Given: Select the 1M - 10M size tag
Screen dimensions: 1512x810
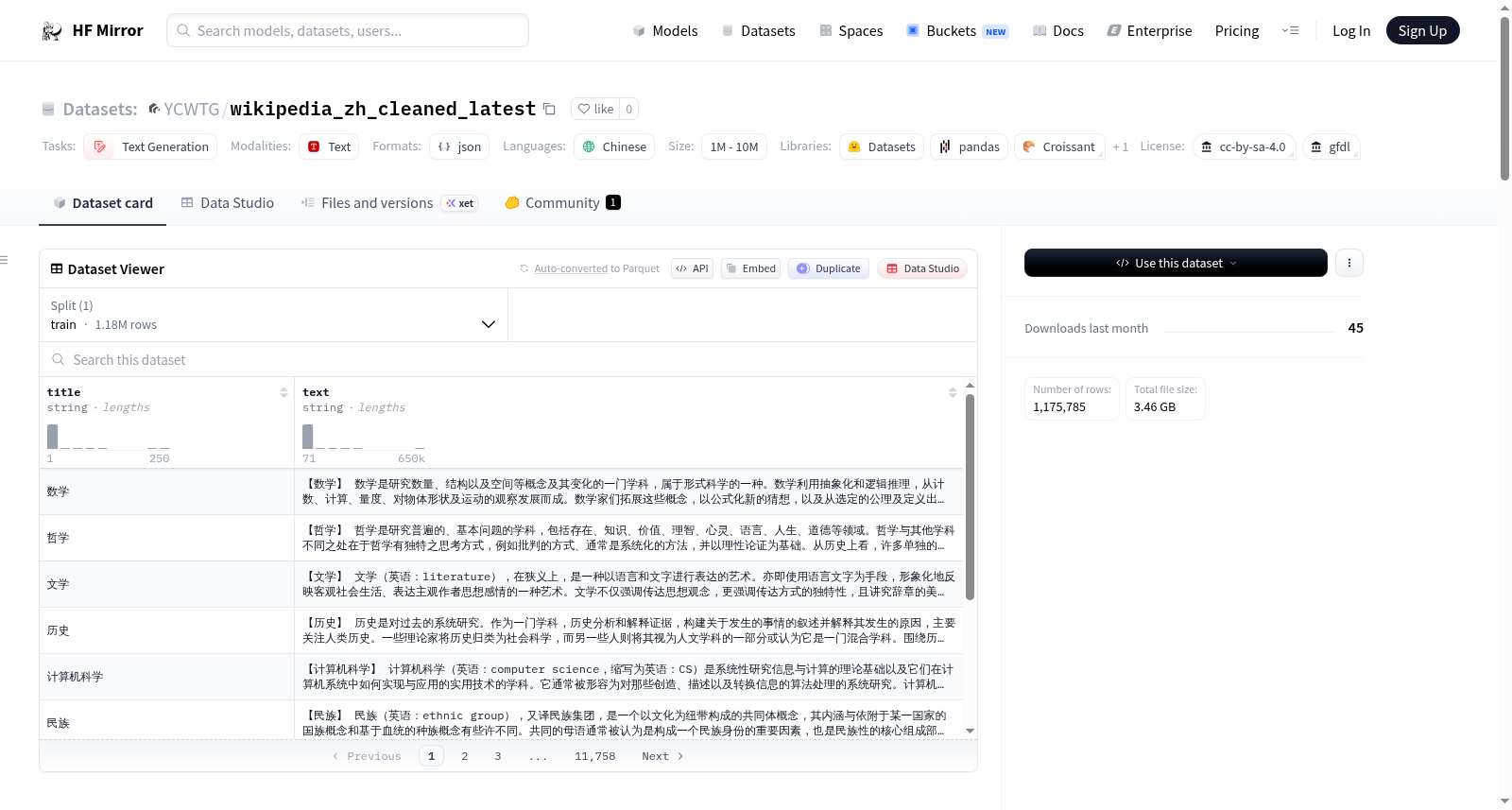Looking at the screenshot, I should (734, 146).
